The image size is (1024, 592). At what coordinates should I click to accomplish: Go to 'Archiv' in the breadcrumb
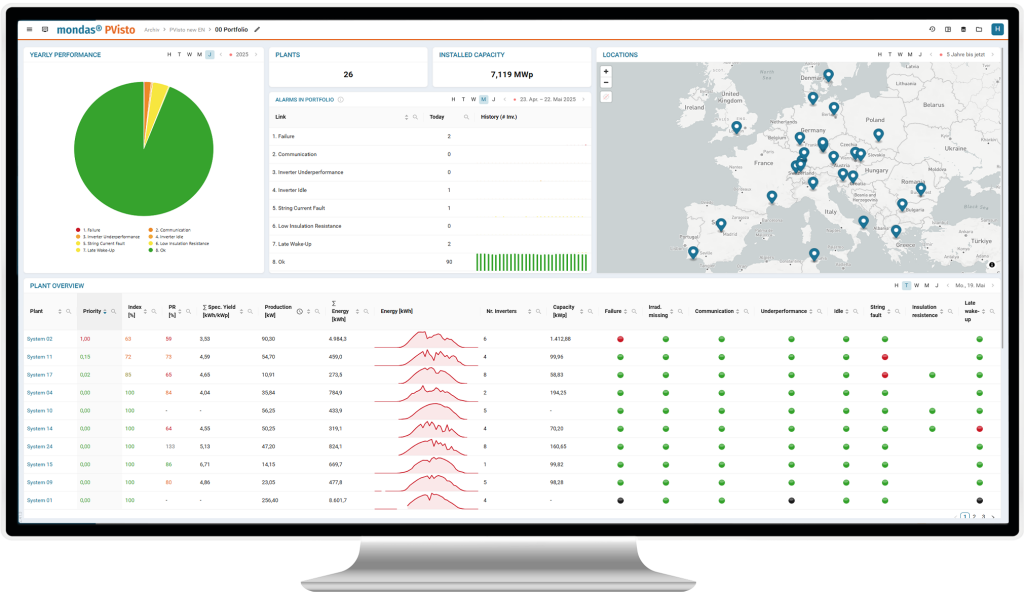152,30
